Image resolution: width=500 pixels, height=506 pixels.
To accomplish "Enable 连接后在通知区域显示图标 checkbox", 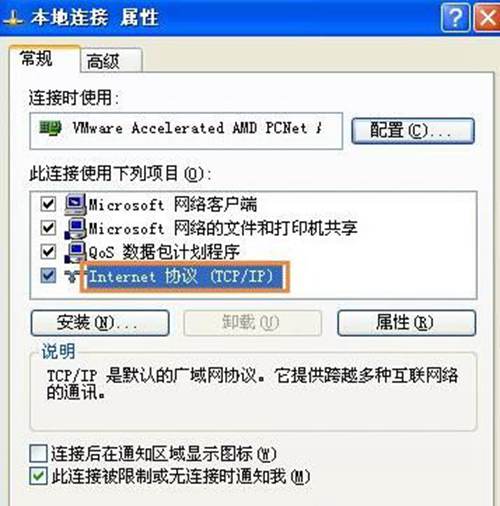I will click(x=38, y=453).
